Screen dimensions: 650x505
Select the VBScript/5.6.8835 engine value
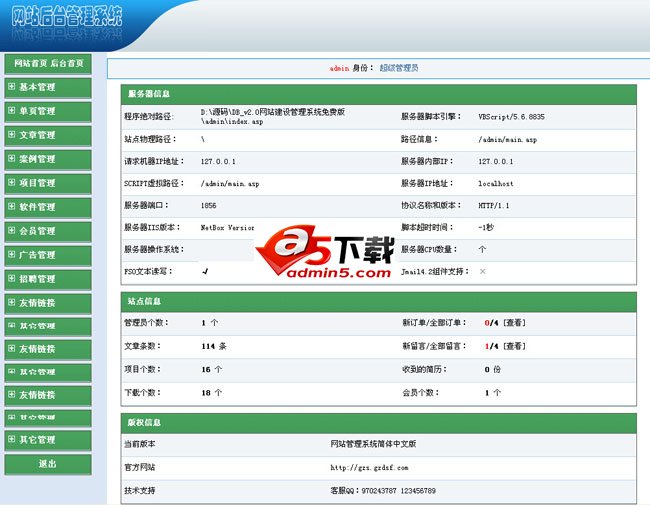(x=512, y=117)
